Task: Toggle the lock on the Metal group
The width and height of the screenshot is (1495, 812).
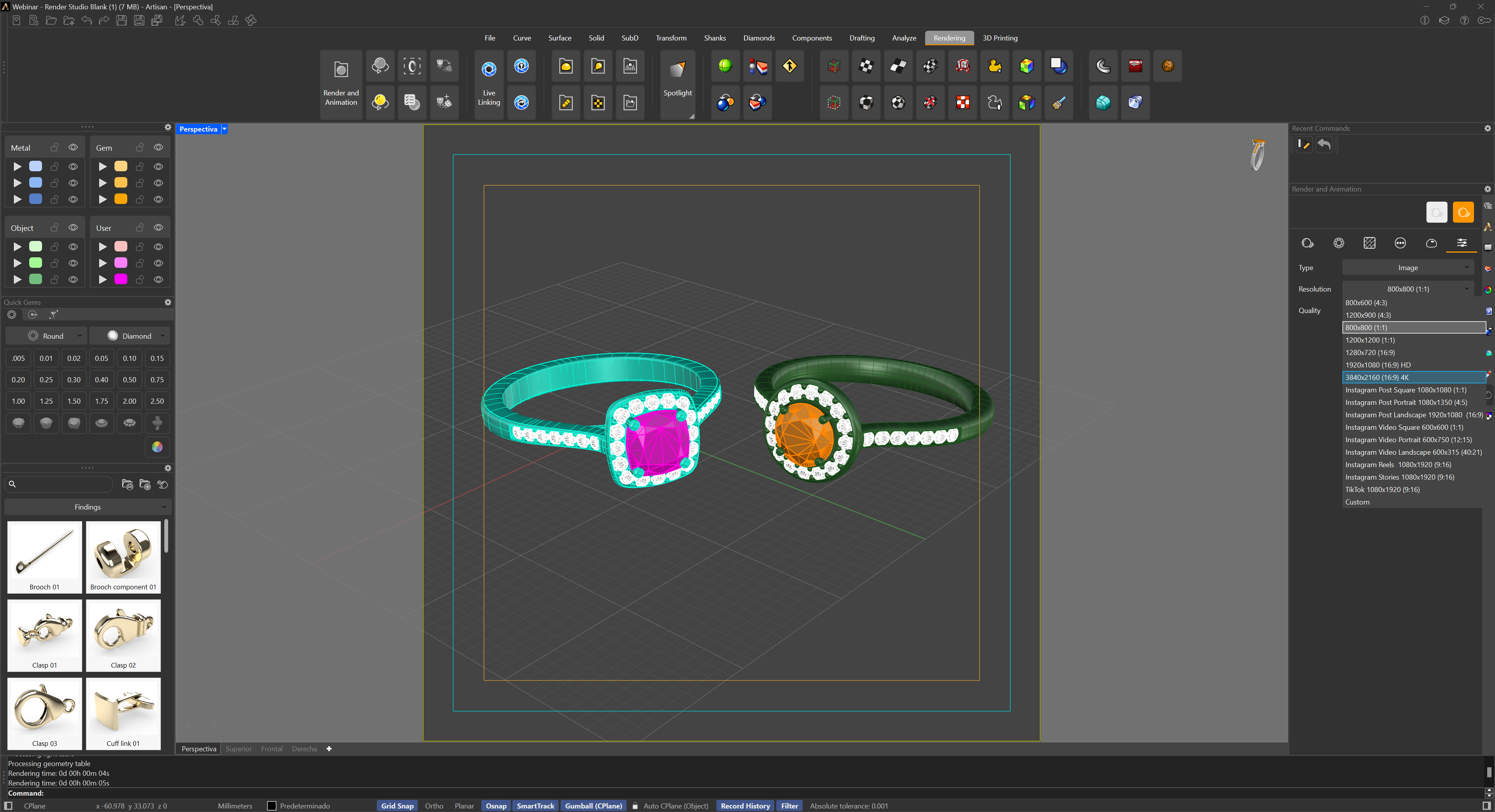Action: point(55,148)
